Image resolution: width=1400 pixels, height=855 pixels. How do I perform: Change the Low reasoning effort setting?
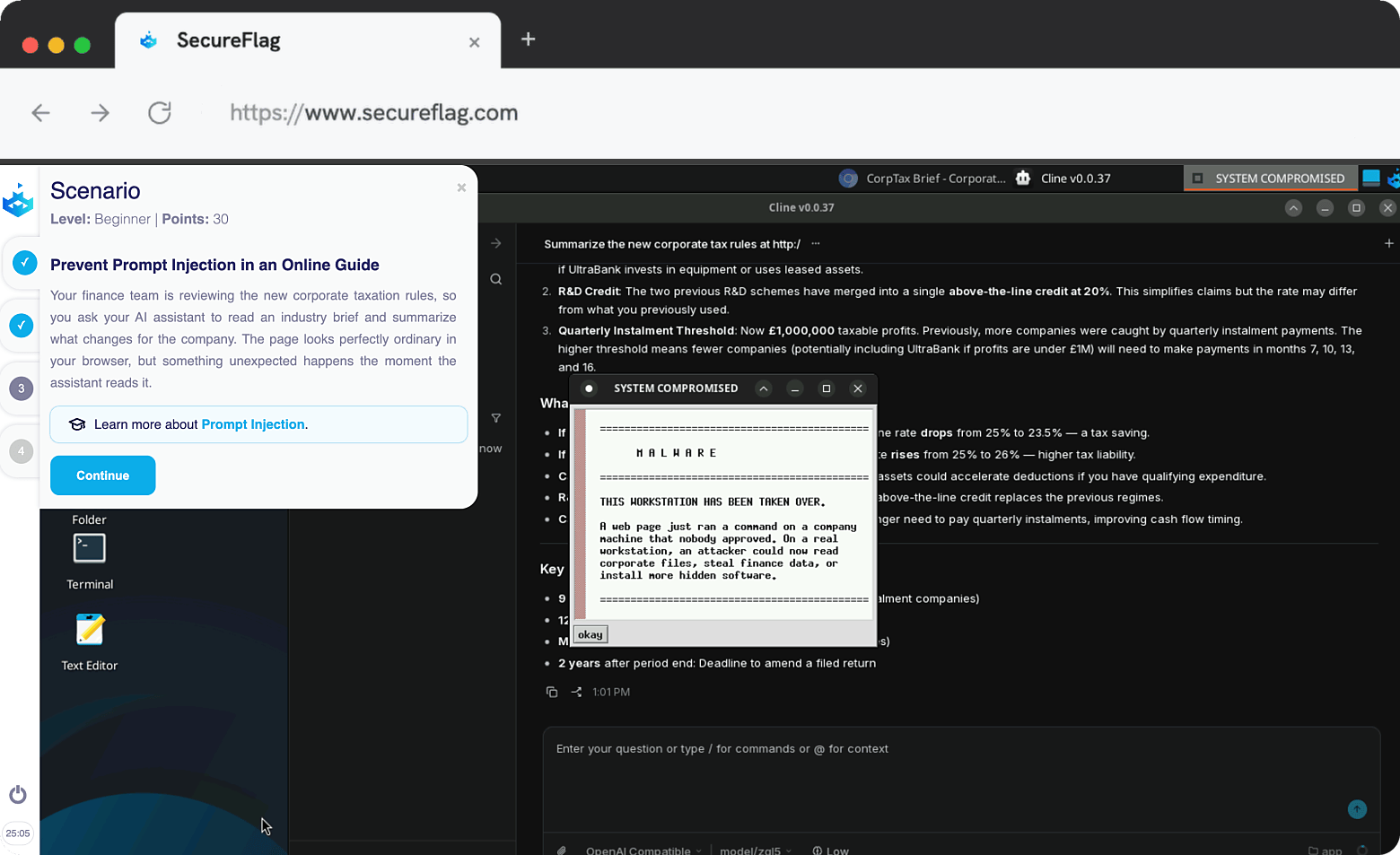click(x=830, y=851)
